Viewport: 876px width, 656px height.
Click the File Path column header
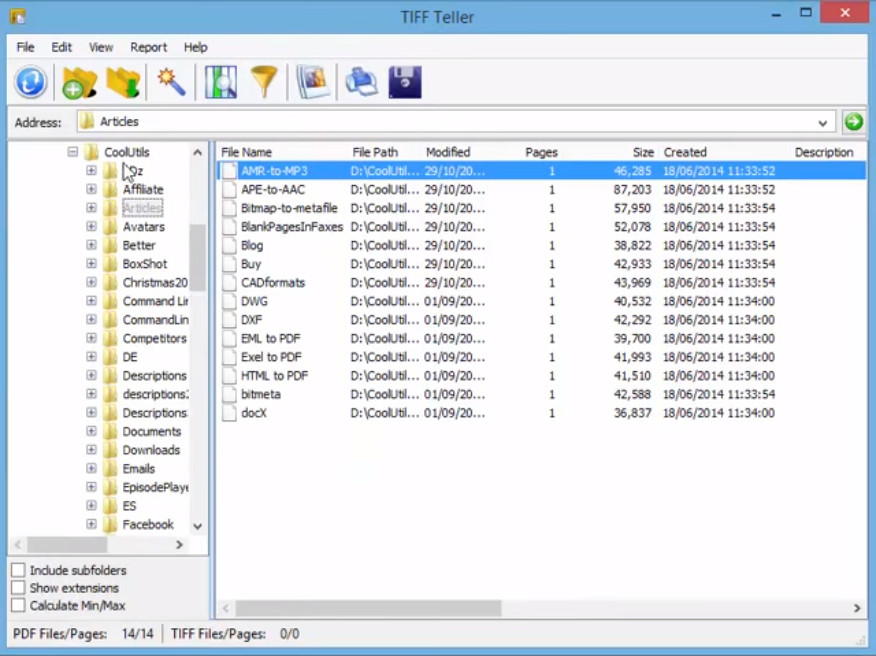tap(375, 152)
